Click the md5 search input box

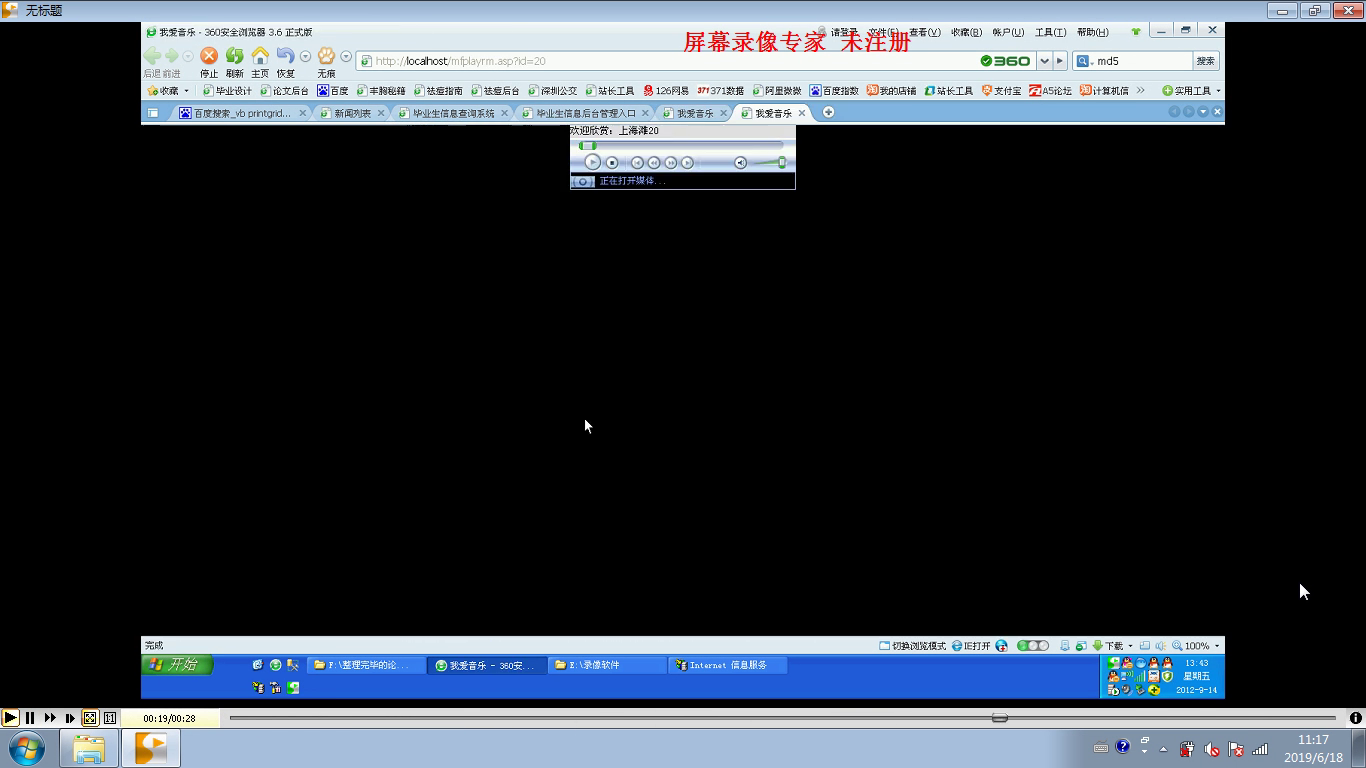pyautogui.click(x=1142, y=61)
